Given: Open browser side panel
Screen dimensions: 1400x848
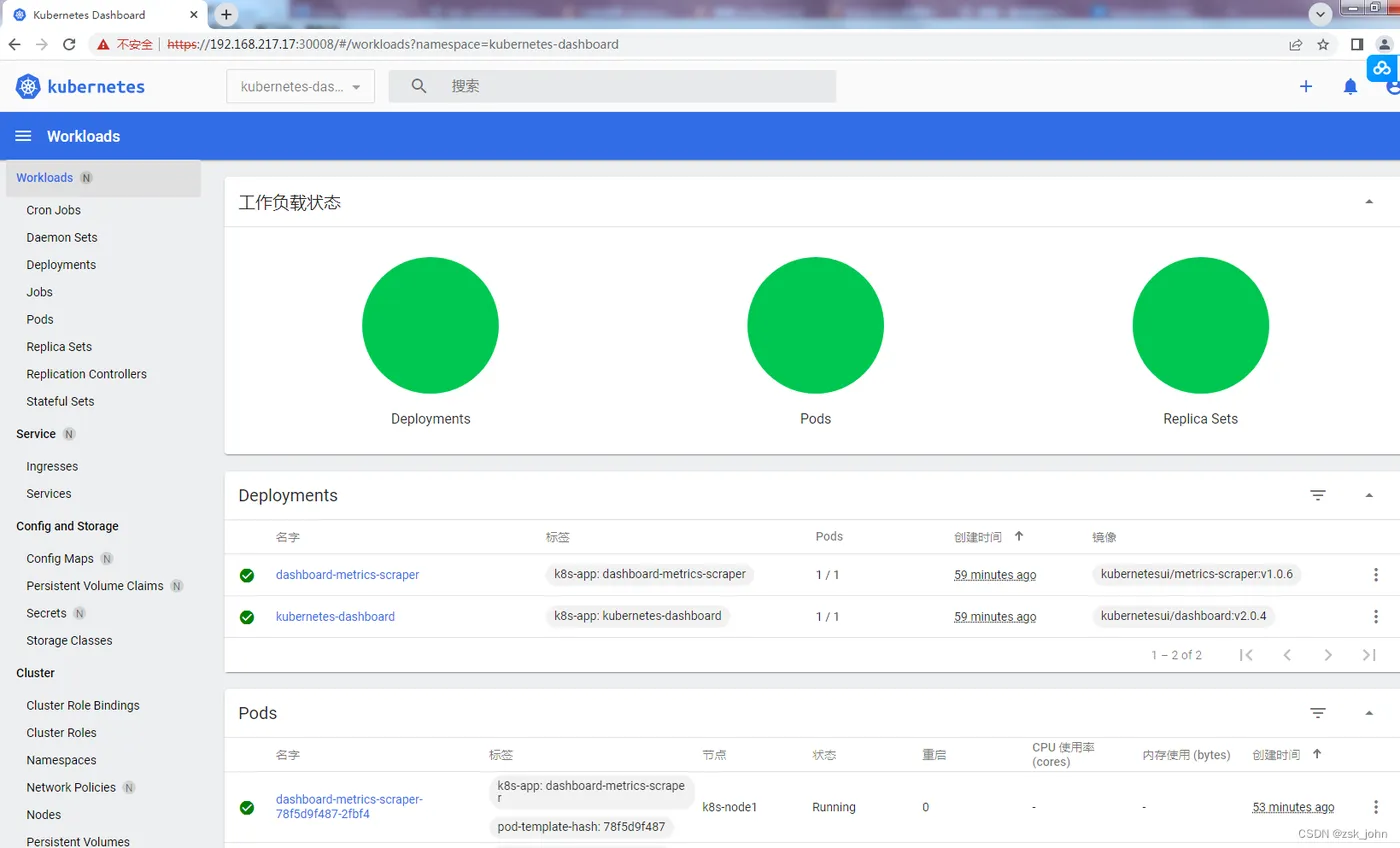Looking at the screenshot, I should coord(1357,44).
